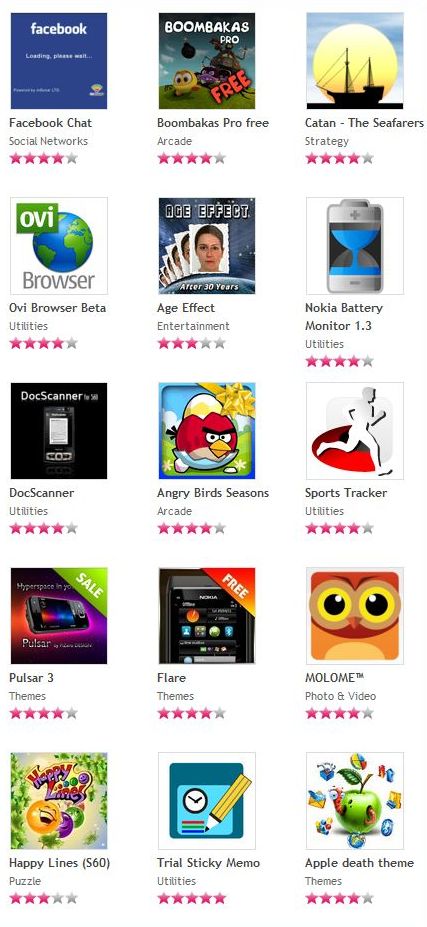The image size is (427, 927).
Task: Open the Age Effect app icon
Action: click(207, 246)
